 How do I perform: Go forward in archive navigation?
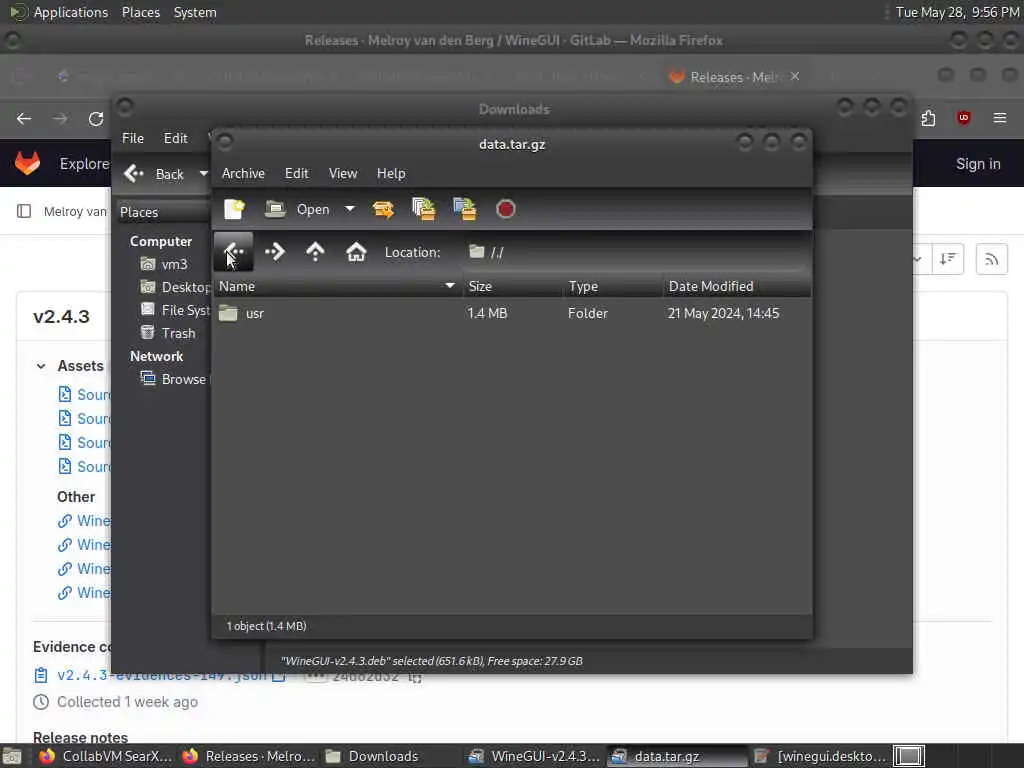point(275,252)
